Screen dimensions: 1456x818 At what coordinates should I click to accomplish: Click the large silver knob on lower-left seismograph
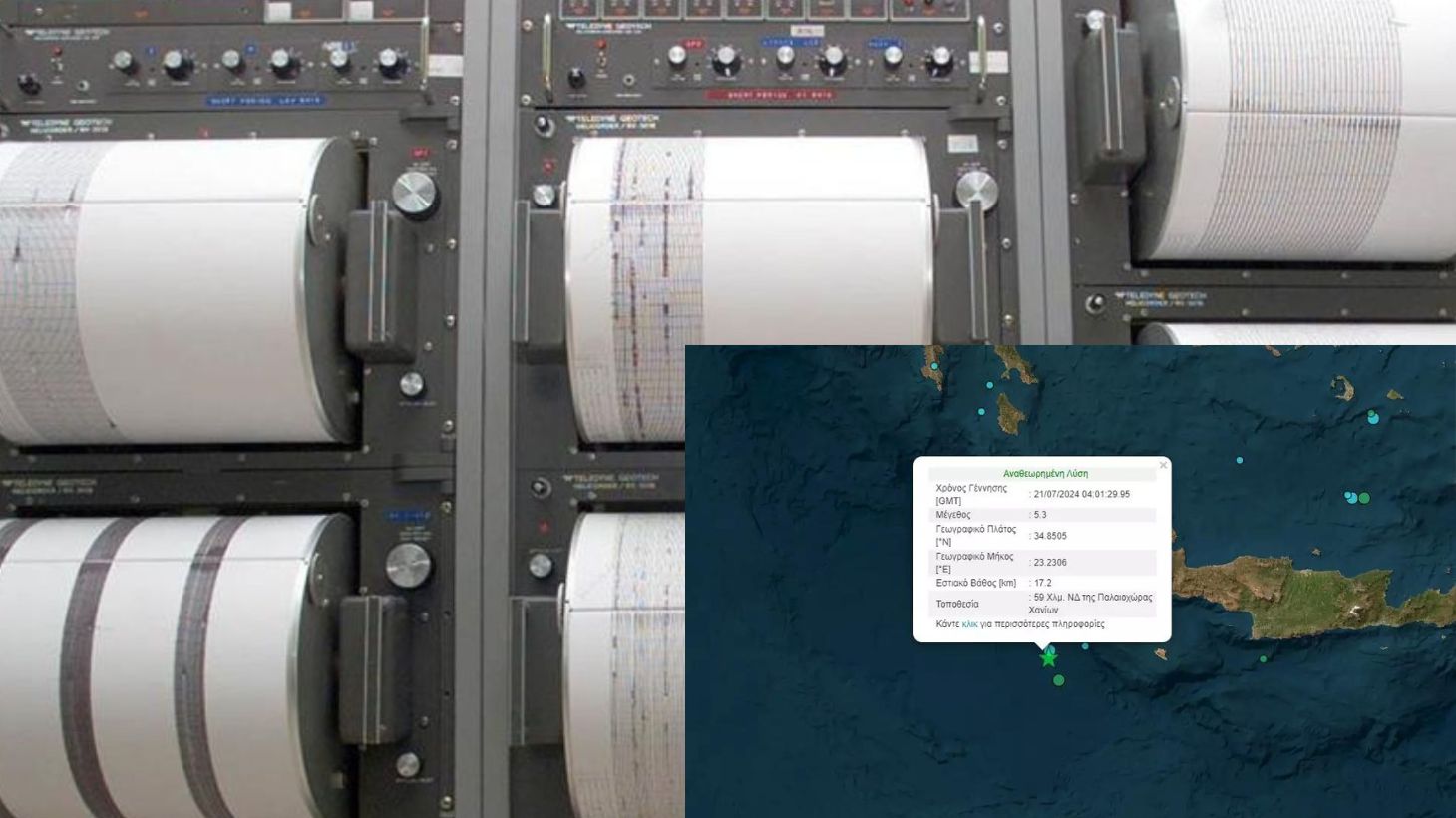tap(407, 566)
